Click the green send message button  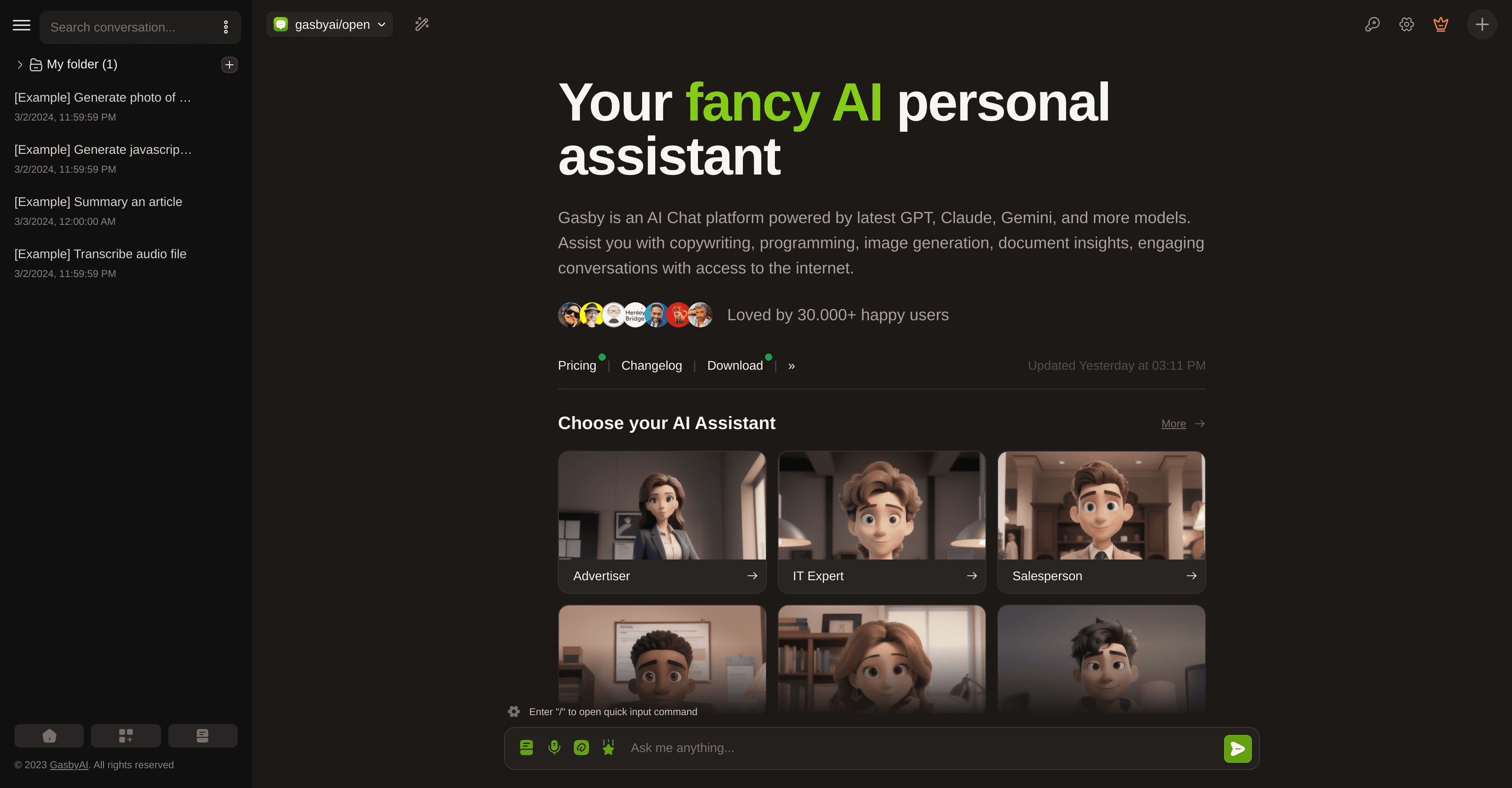pos(1237,749)
